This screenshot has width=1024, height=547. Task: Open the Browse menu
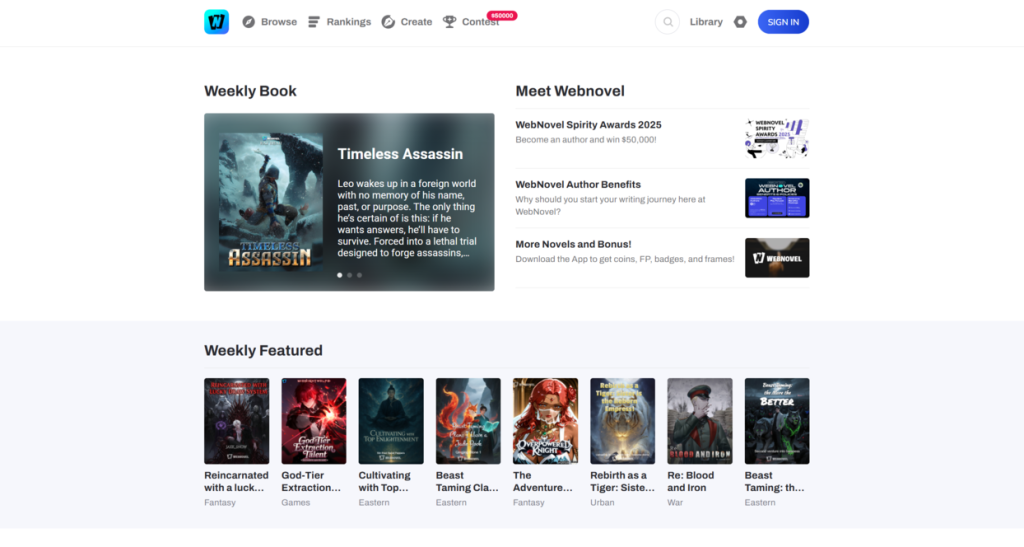click(x=278, y=22)
